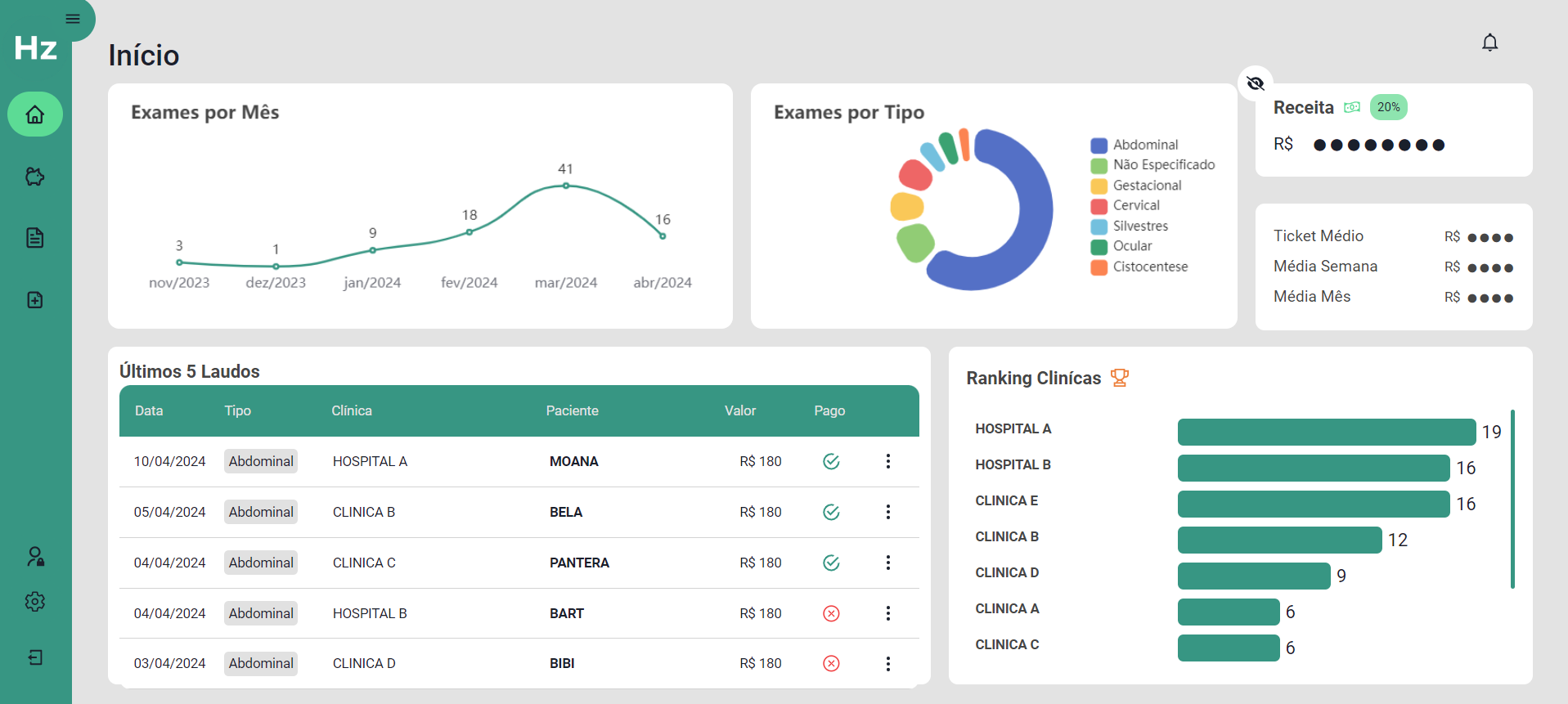Open the piggy bank finance page
Screen dimensions: 1568x704
point(35,177)
